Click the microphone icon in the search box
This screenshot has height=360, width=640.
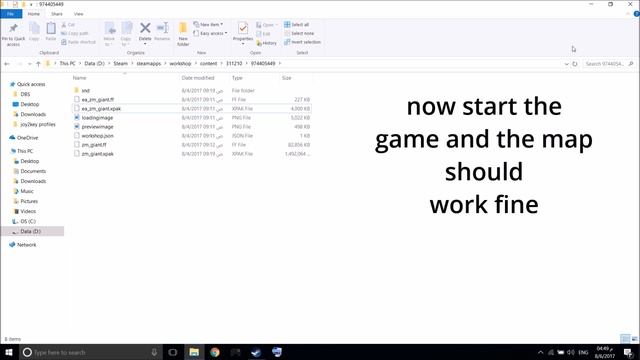[x=154, y=352]
